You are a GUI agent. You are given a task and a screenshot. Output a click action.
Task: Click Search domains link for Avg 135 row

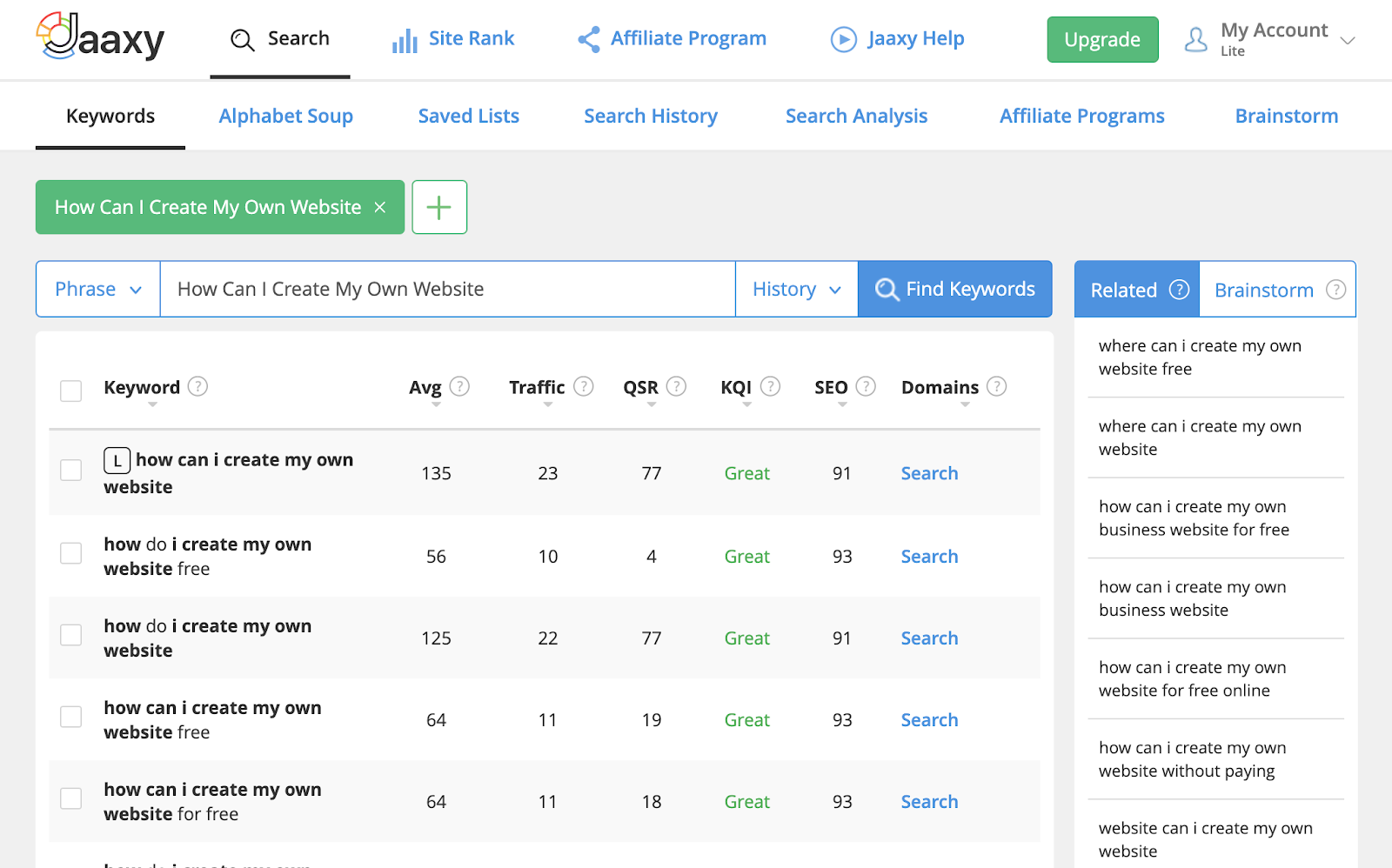click(929, 473)
